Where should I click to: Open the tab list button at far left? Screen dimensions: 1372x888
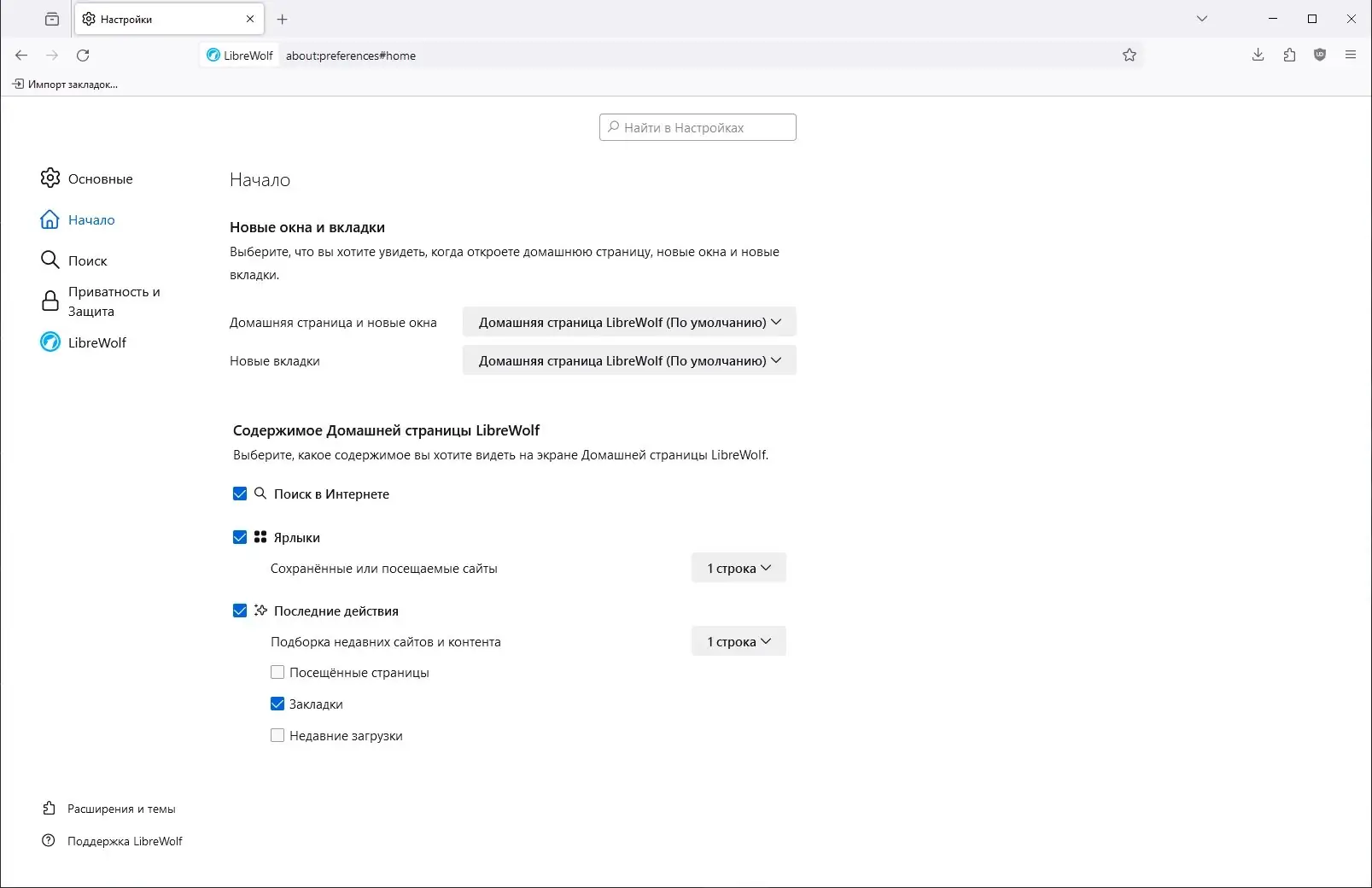[52, 19]
